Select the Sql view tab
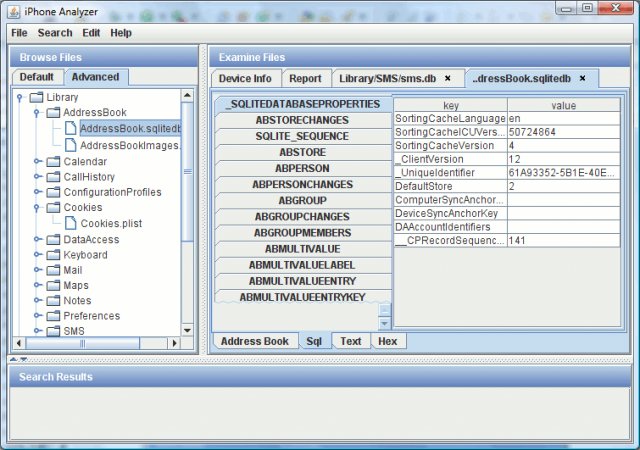The width and height of the screenshot is (640, 450). 314,341
